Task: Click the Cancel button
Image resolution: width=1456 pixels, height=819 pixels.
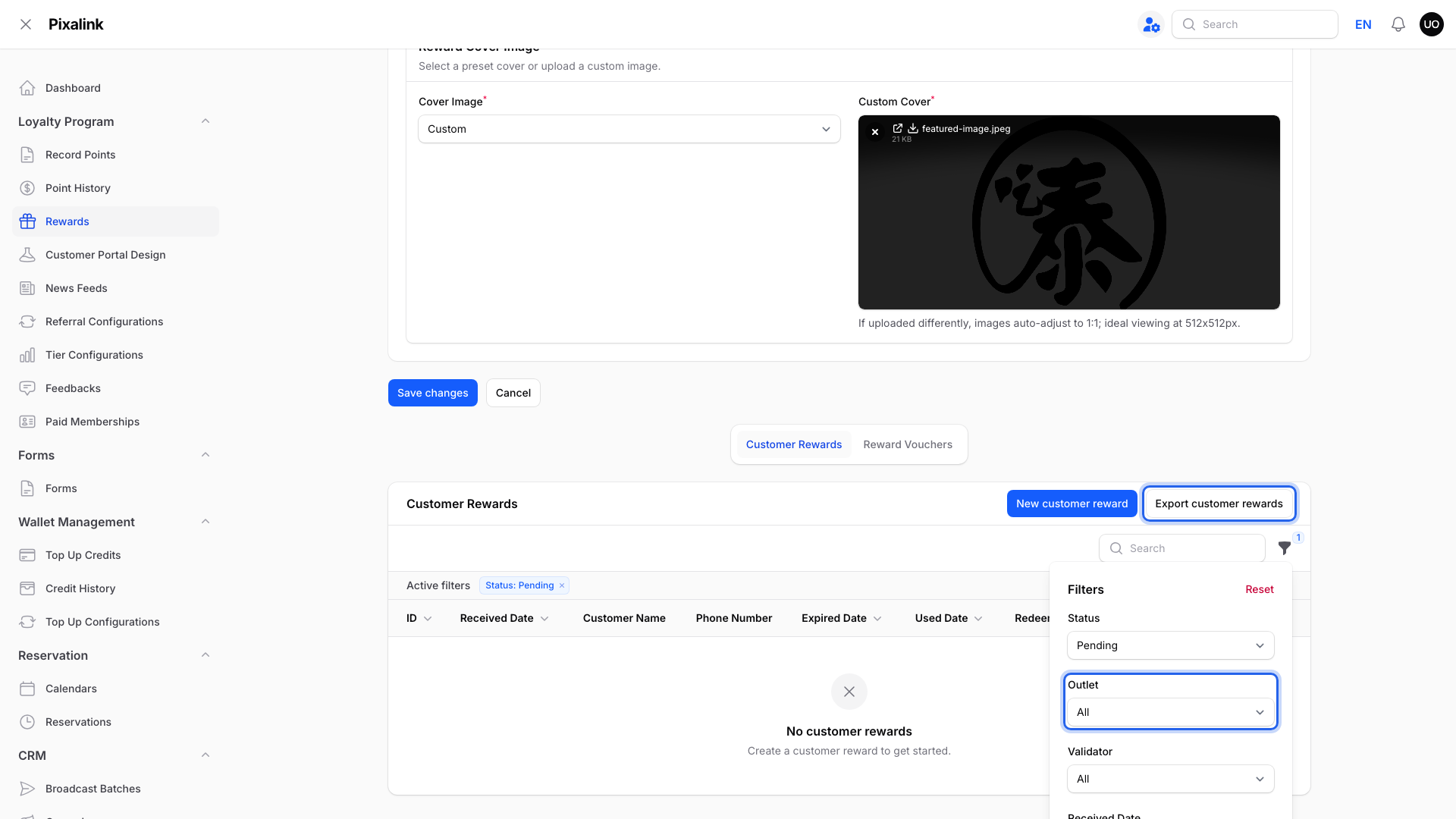Action: (x=513, y=393)
